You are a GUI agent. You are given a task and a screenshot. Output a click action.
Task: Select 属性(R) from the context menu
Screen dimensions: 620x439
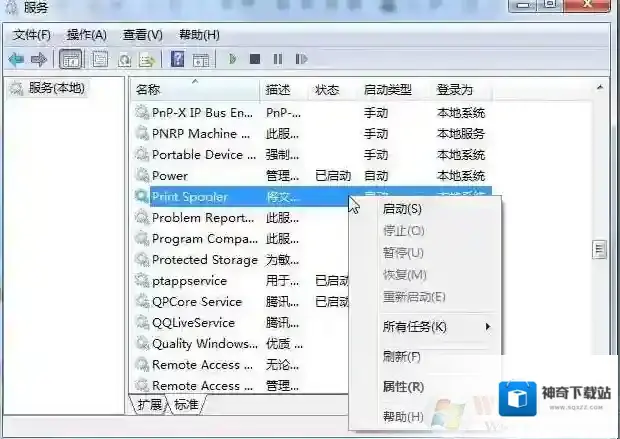click(402, 386)
